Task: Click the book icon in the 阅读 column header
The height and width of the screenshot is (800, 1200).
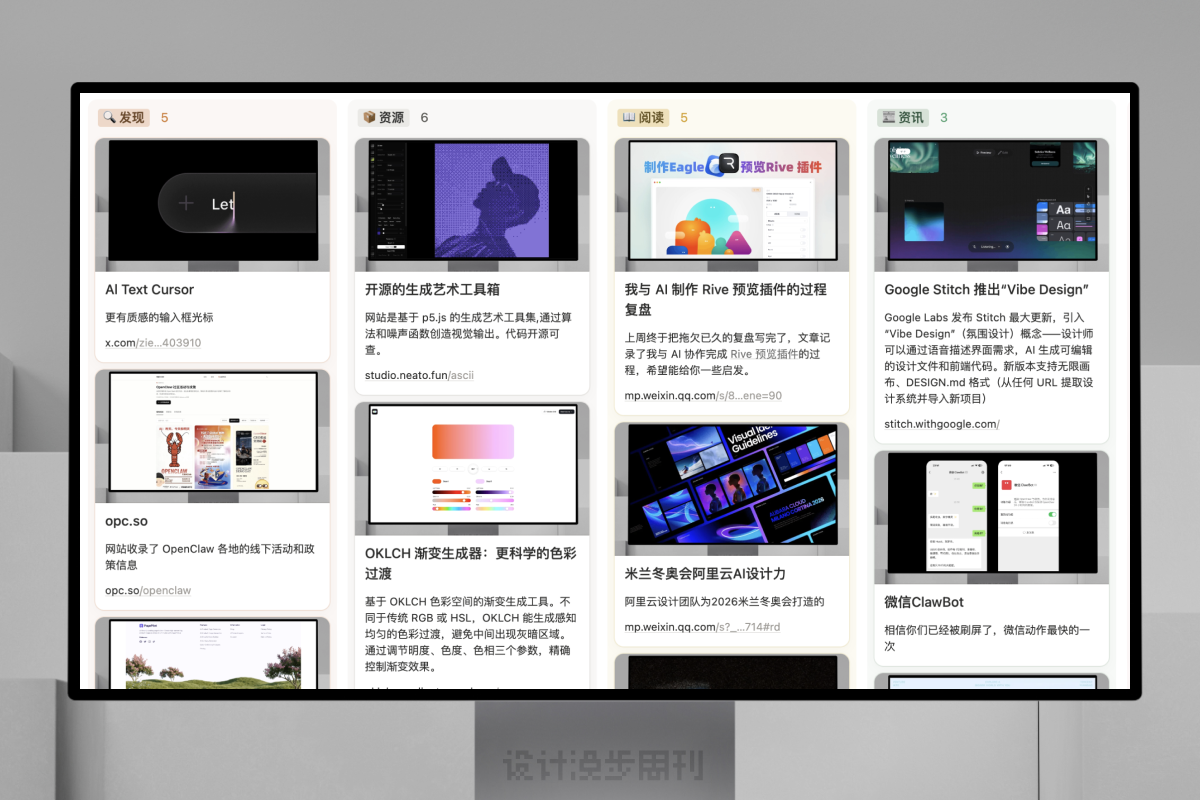Action: coord(629,118)
